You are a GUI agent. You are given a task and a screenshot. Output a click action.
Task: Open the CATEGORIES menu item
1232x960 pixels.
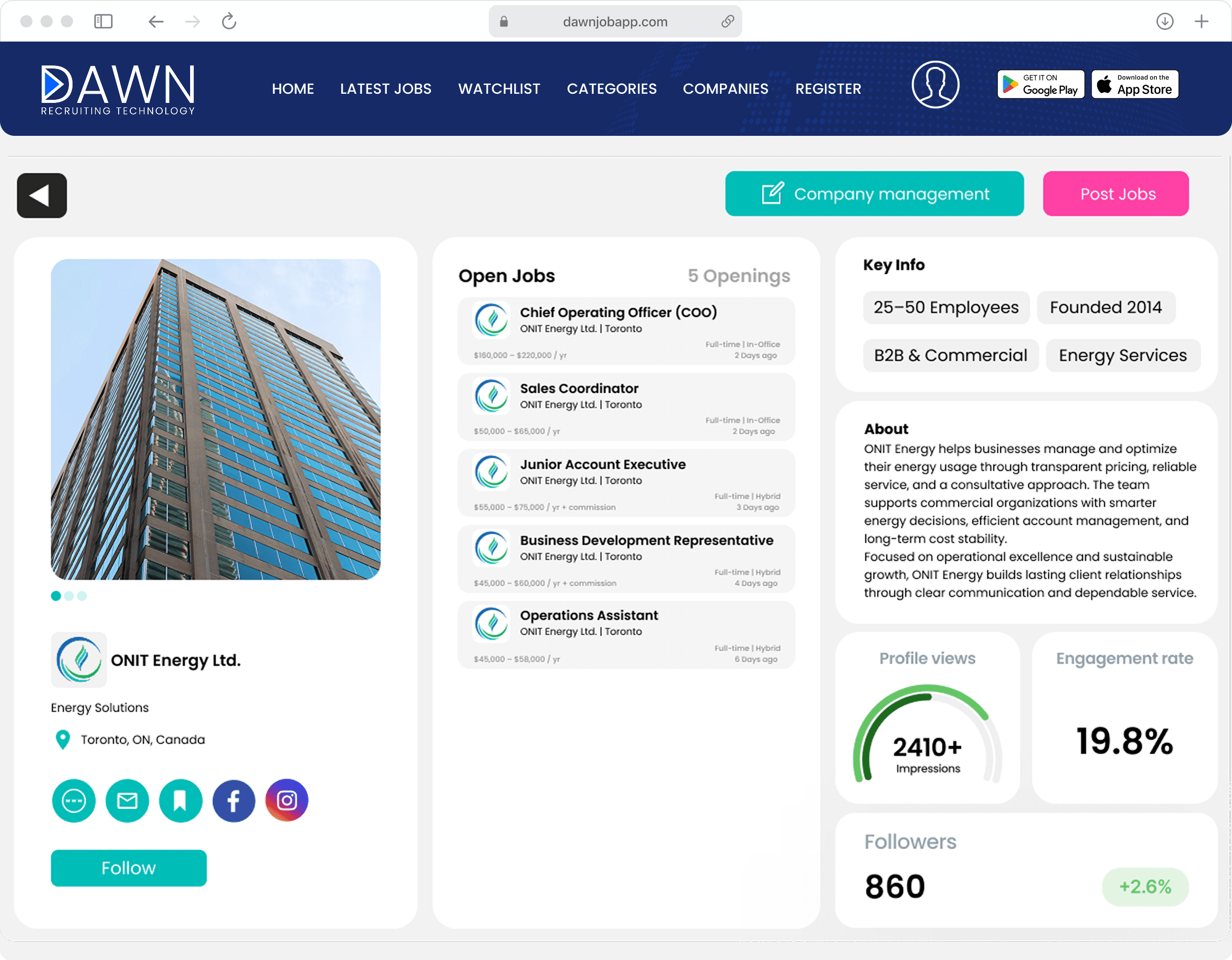[x=611, y=89]
